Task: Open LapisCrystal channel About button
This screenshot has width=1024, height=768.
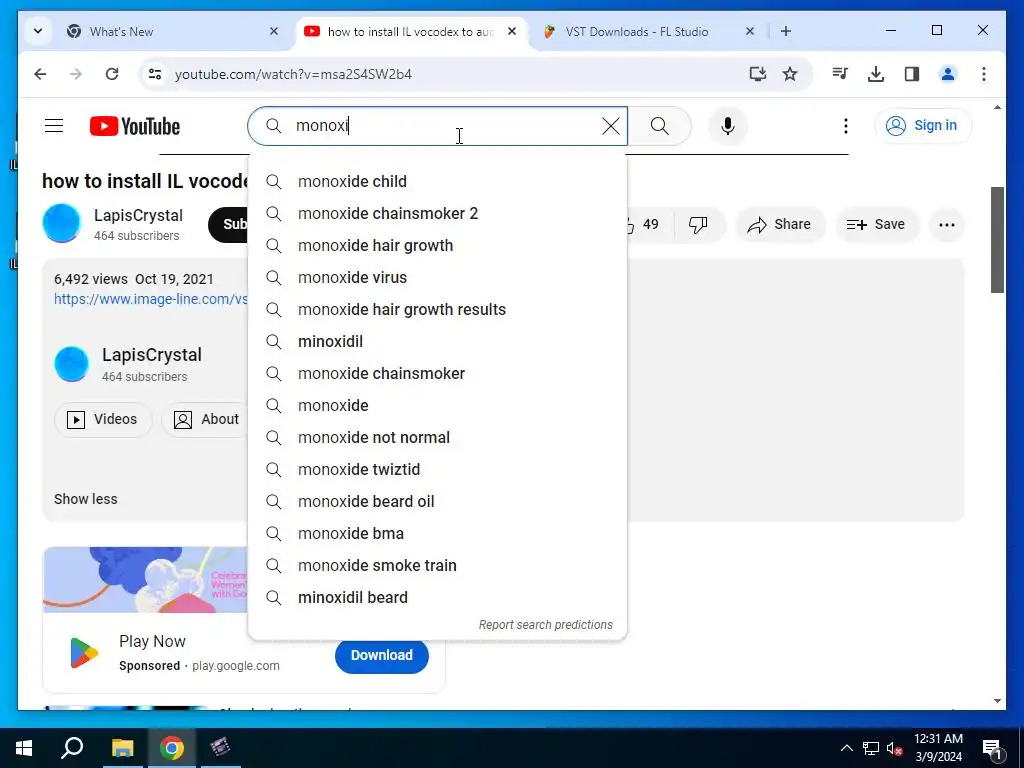Action: [x=206, y=419]
